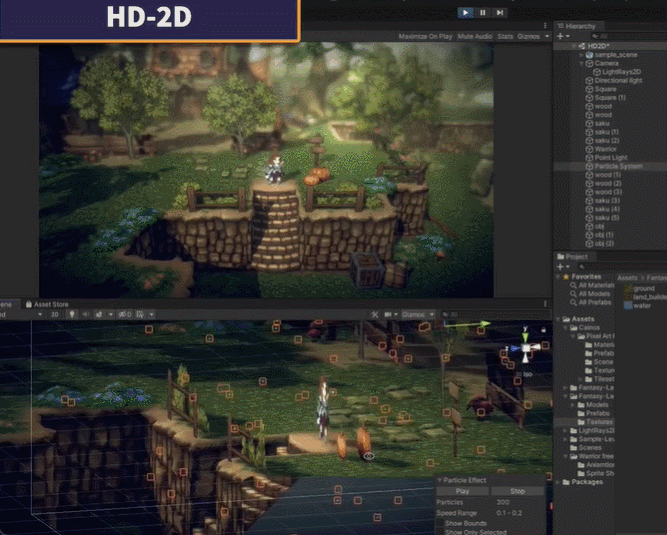The image size is (667, 535).
Task: Enable the Show Bounds checkbox
Action: (x=440, y=522)
